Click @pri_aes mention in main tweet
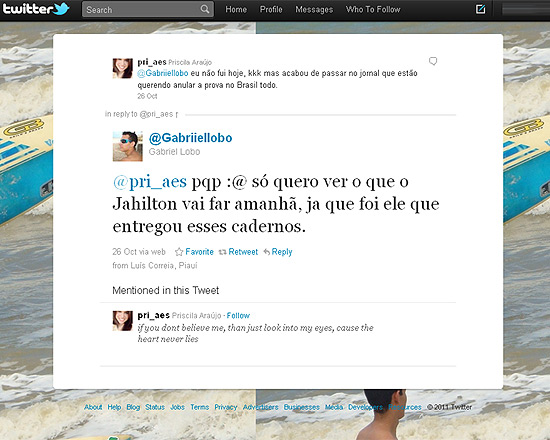The width and height of the screenshot is (550, 440). pos(150,182)
